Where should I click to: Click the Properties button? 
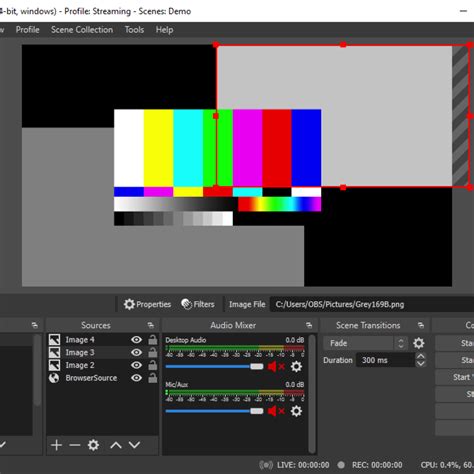(147, 304)
